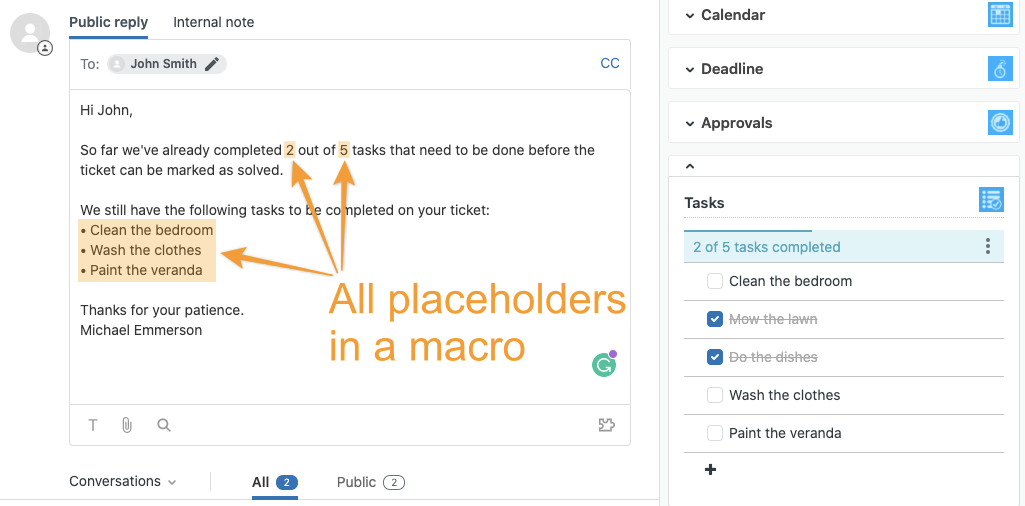Switch to the Internal note tab
Image resolution: width=1025 pixels, height=506 pixels.
214,22
